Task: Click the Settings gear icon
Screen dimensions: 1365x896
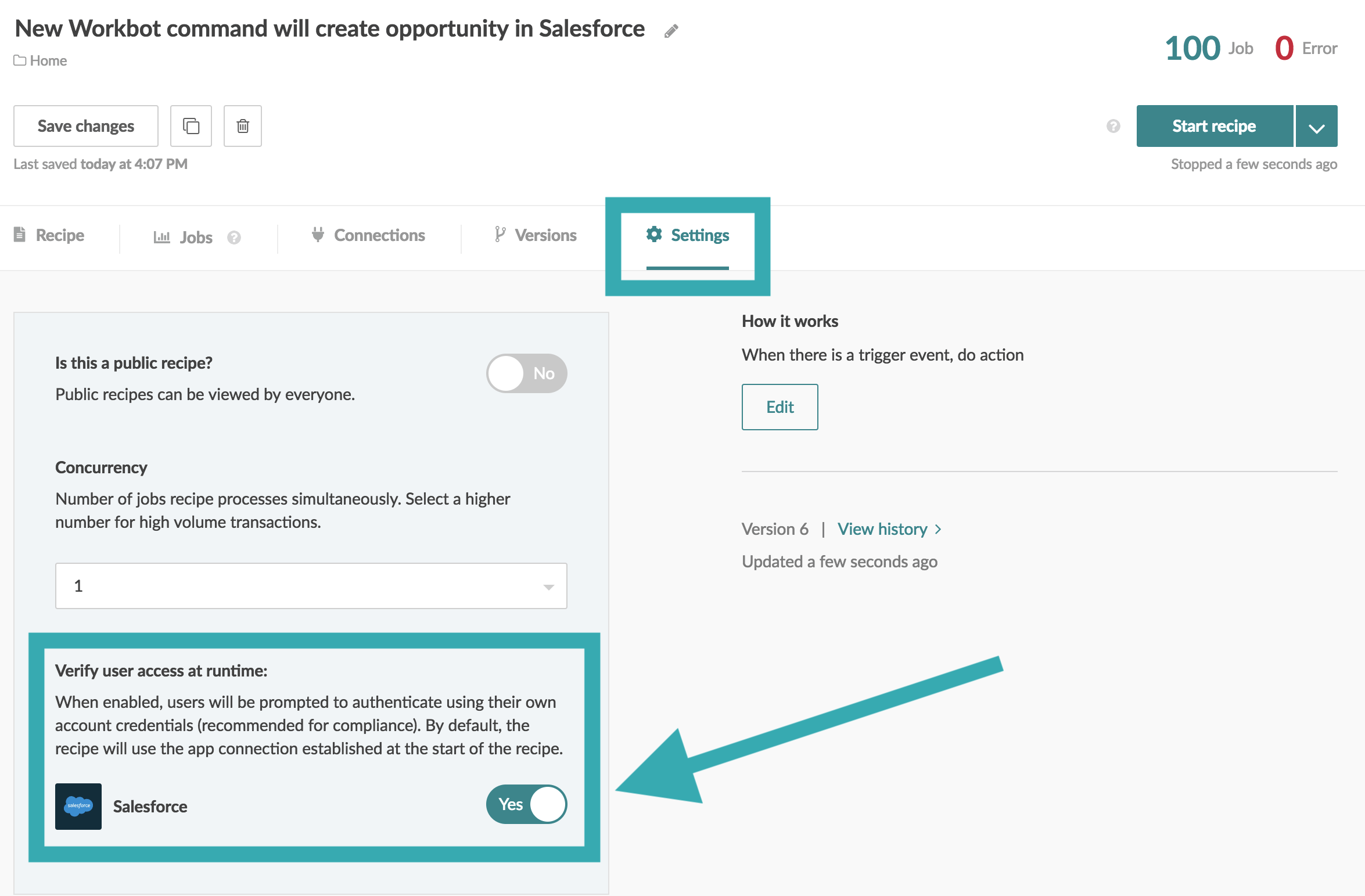Action: coord(654,235)
